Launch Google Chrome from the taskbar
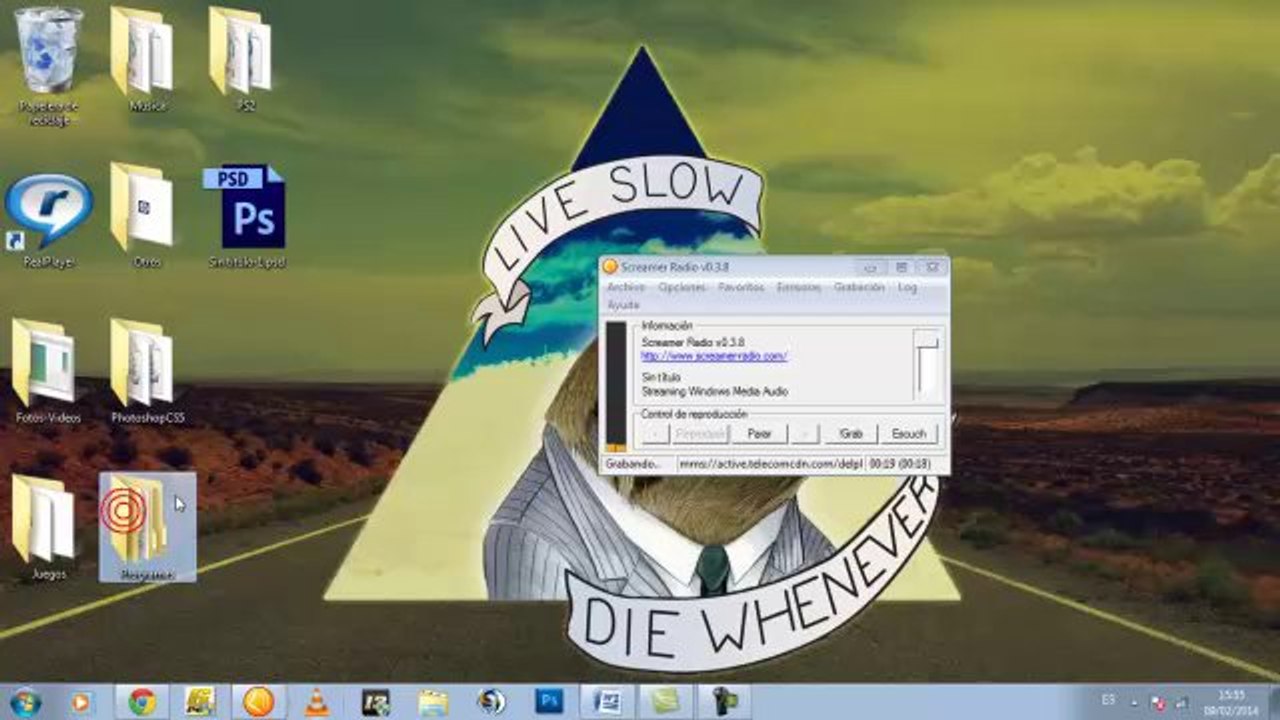The width and height of the screenshot is (1280, 720). [x=142, y=702]
